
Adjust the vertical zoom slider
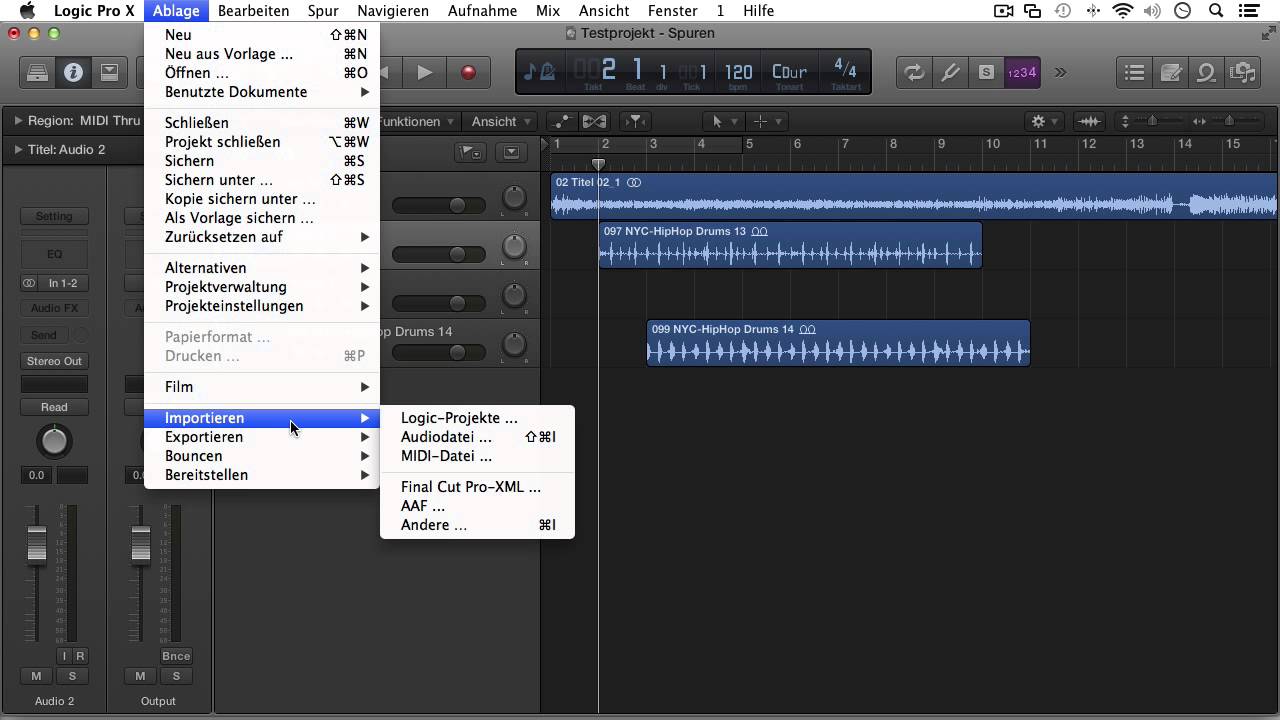(1151, 121)
